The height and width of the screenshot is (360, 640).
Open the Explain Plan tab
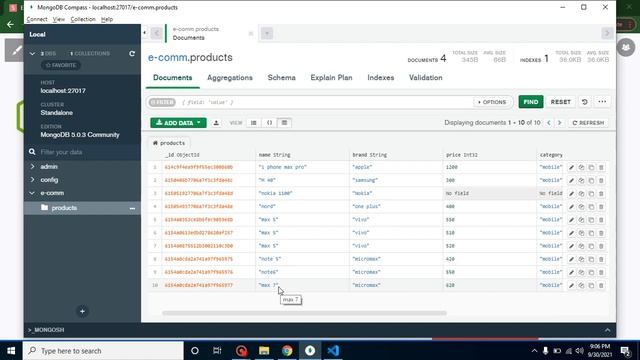click(331, 78)
